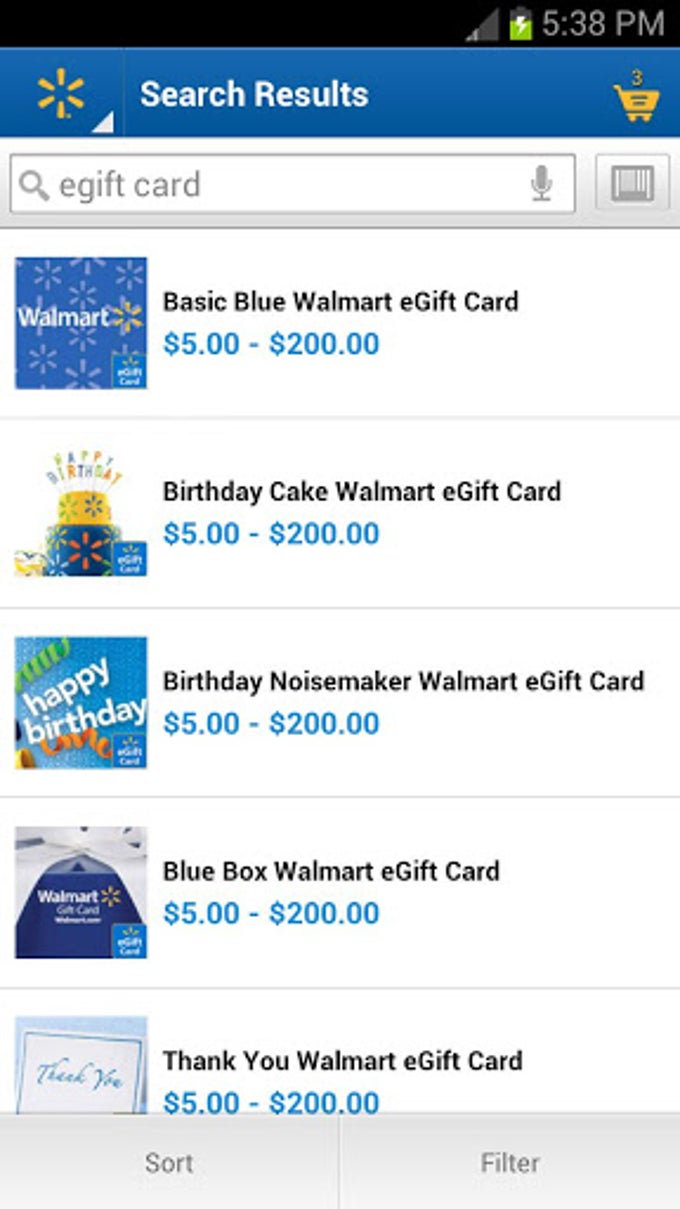
Task: Open the Blue Box gift card image
Action: (x=81, y=893)
